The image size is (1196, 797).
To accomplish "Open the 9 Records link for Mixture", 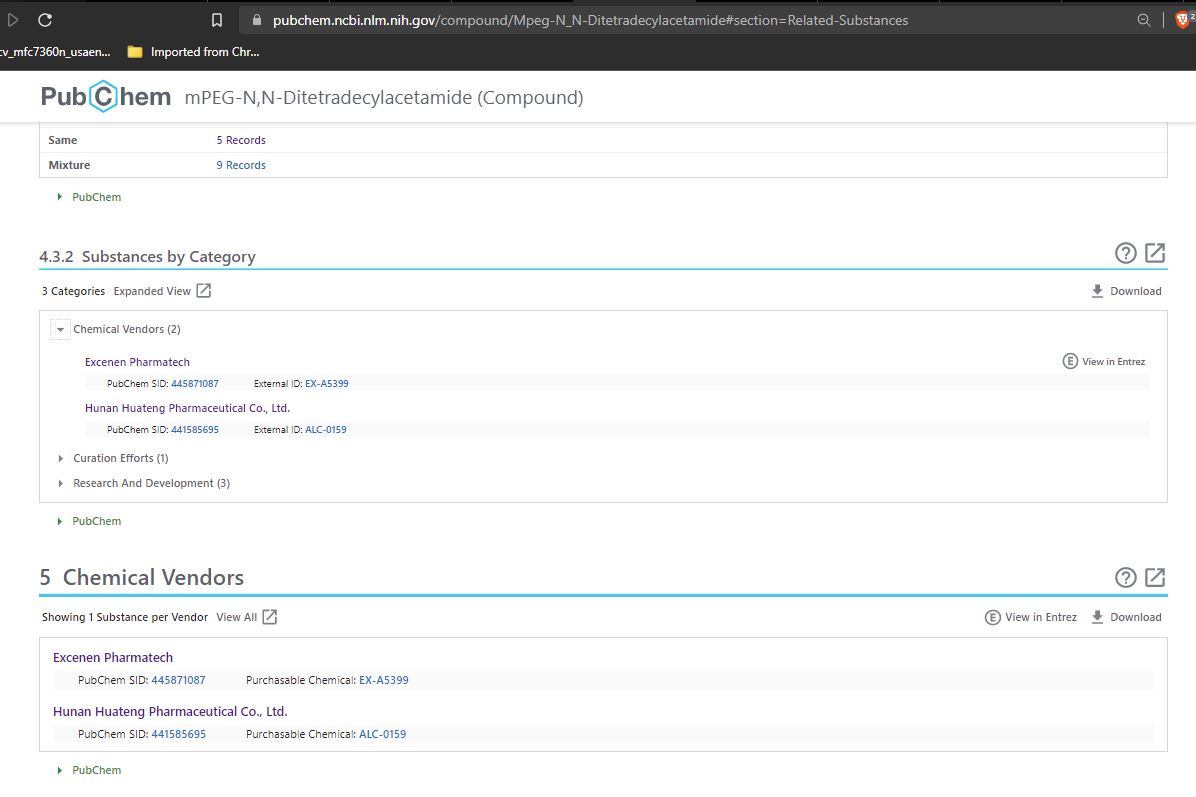I will click(x=241, y=166).
